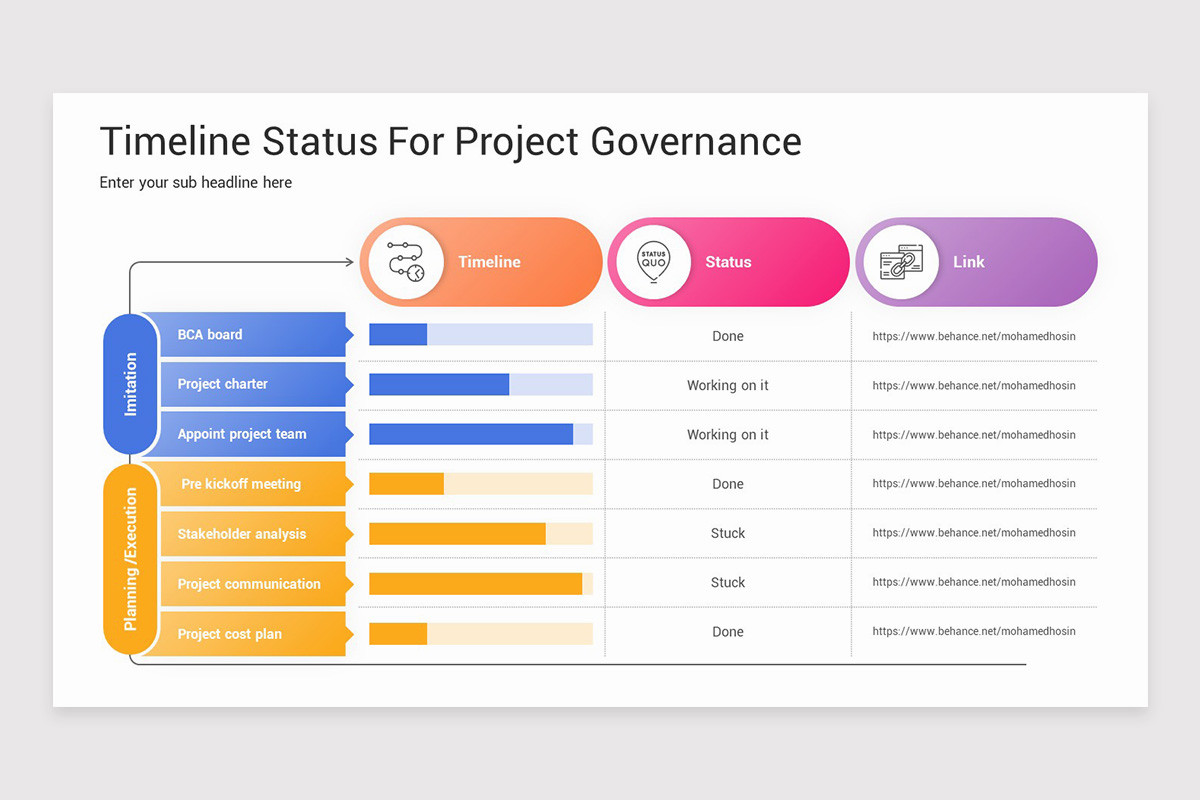Expand the Link column header
This screenshot has width=1200, height=800.
(968, 262)
